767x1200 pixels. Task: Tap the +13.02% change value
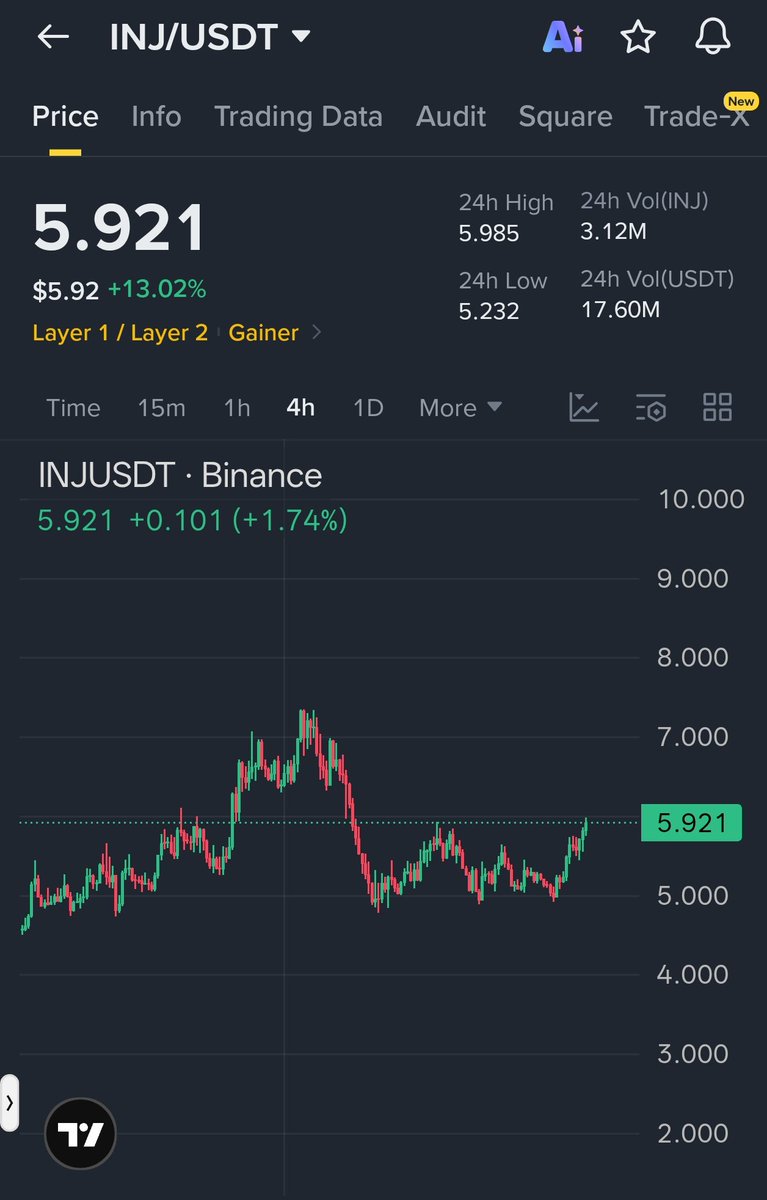click(157, 290)
